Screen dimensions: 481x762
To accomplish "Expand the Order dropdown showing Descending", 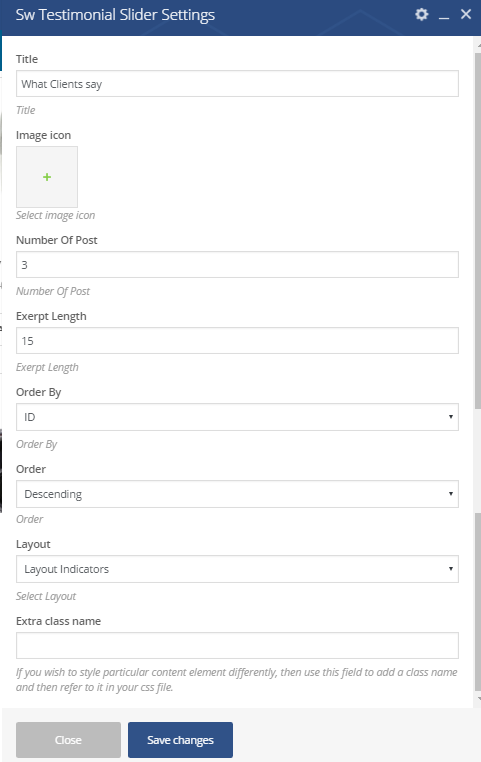I will pyautogui.click(x=237, y=494).
